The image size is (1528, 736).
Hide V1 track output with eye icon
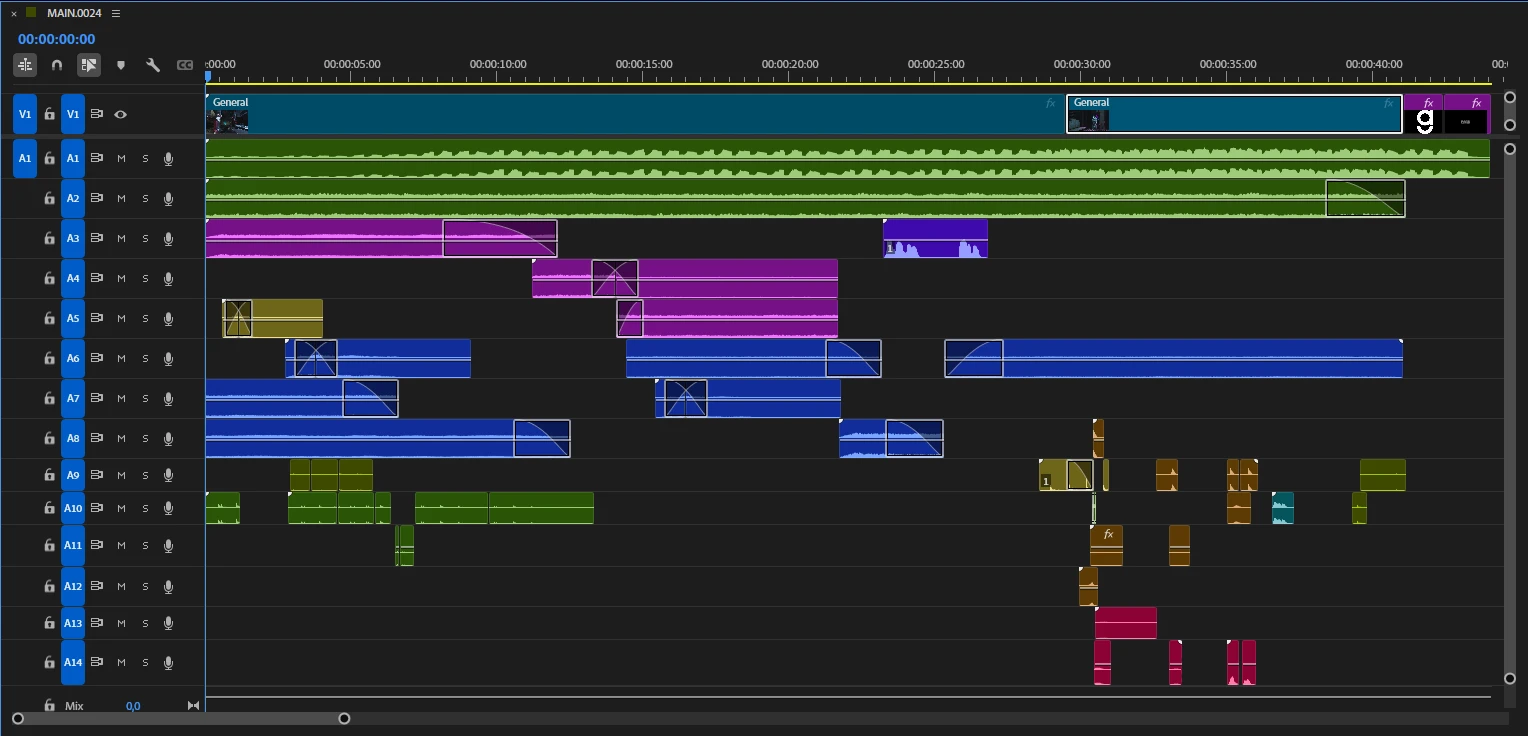(x=120, y=115)
